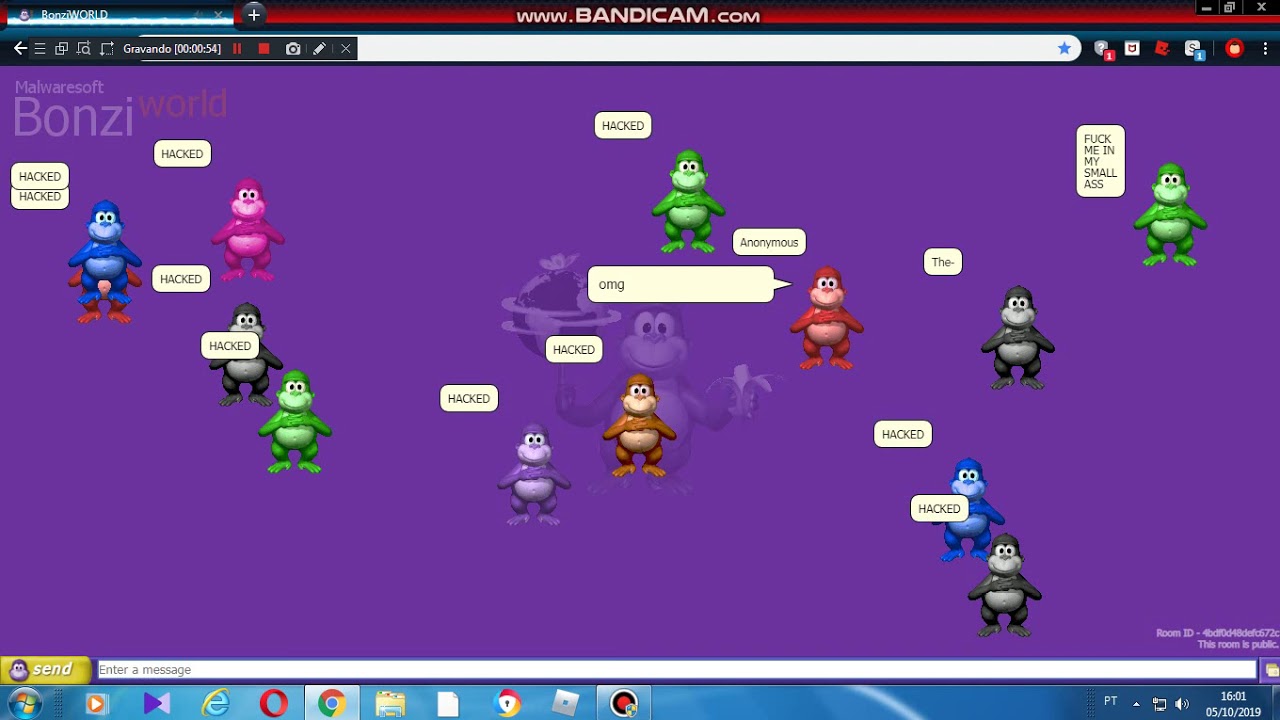The width and height of the screenshot is (1280, 720).
Task: Open the Bandicam pencil drawing tool
Action: 319,48
